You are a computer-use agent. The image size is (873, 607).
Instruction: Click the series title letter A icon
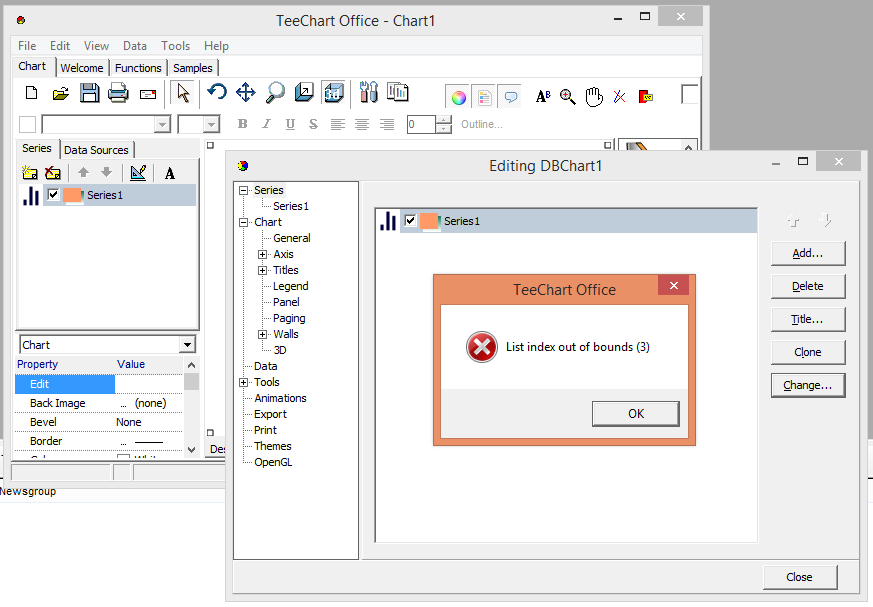pyautogui.click(x=170, y=173)
